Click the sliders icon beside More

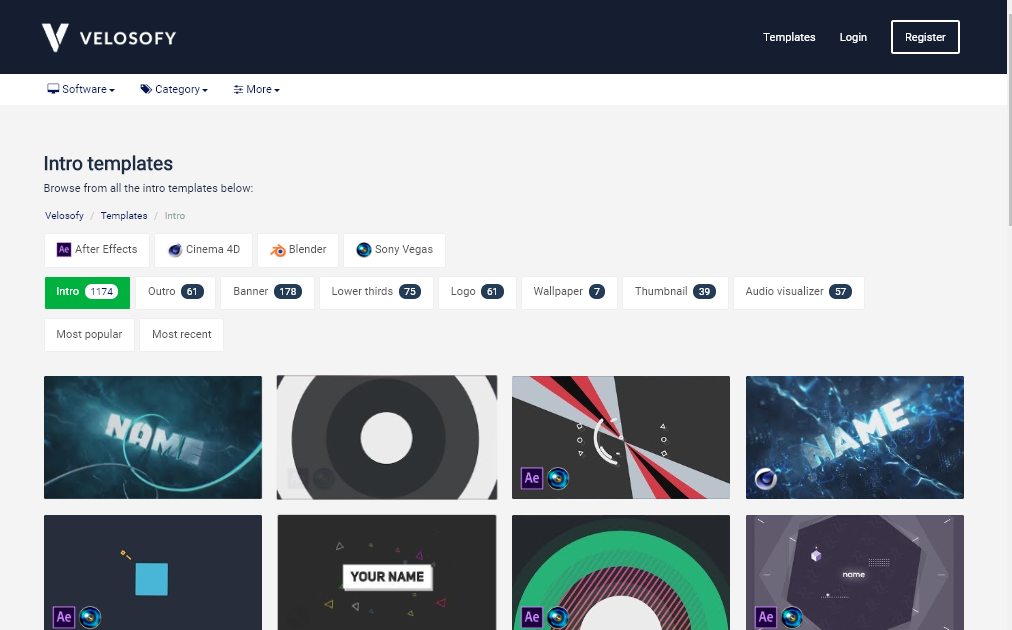pos(238,89)
